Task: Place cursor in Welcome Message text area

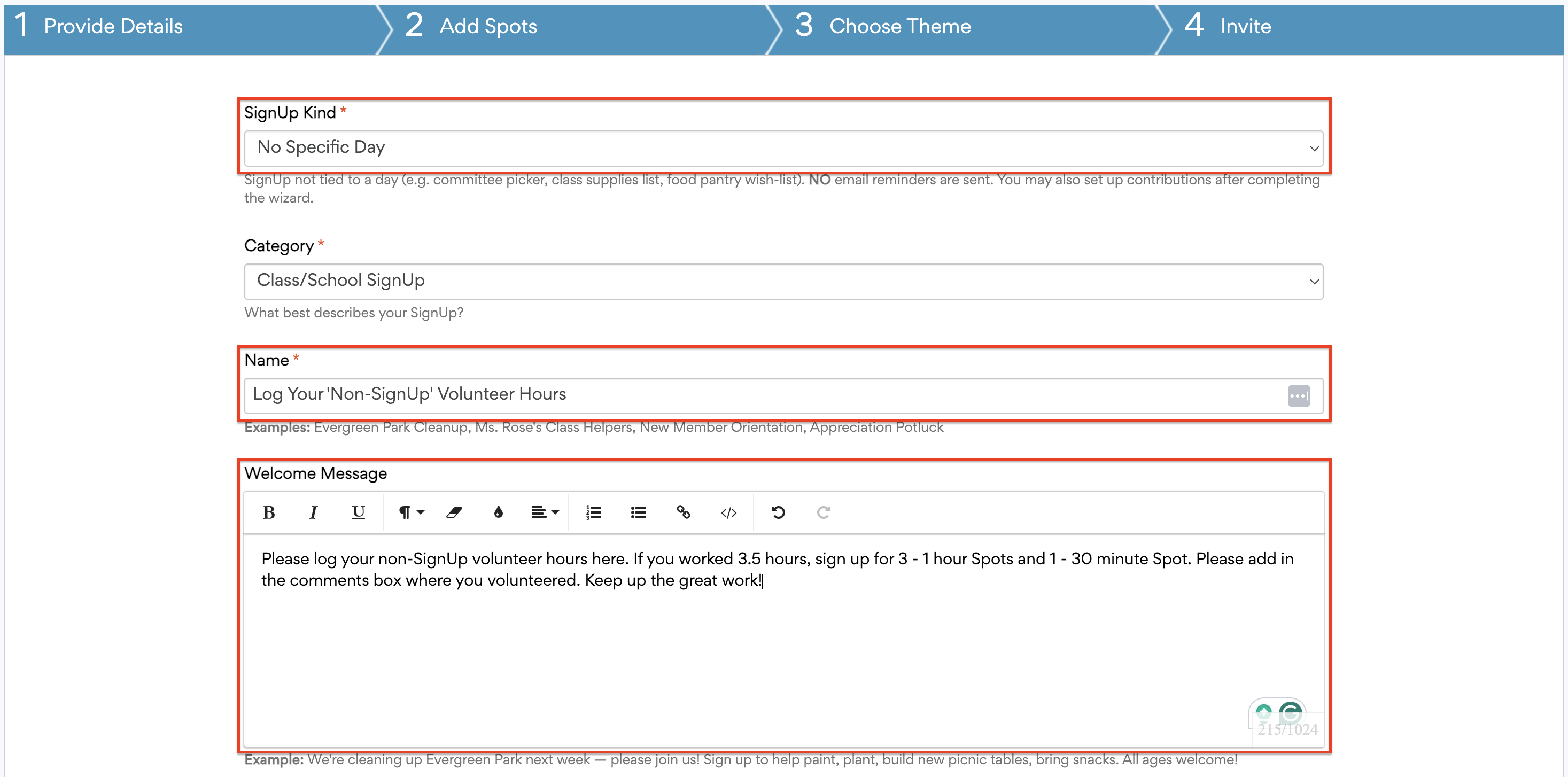Action: click(783, 639)
